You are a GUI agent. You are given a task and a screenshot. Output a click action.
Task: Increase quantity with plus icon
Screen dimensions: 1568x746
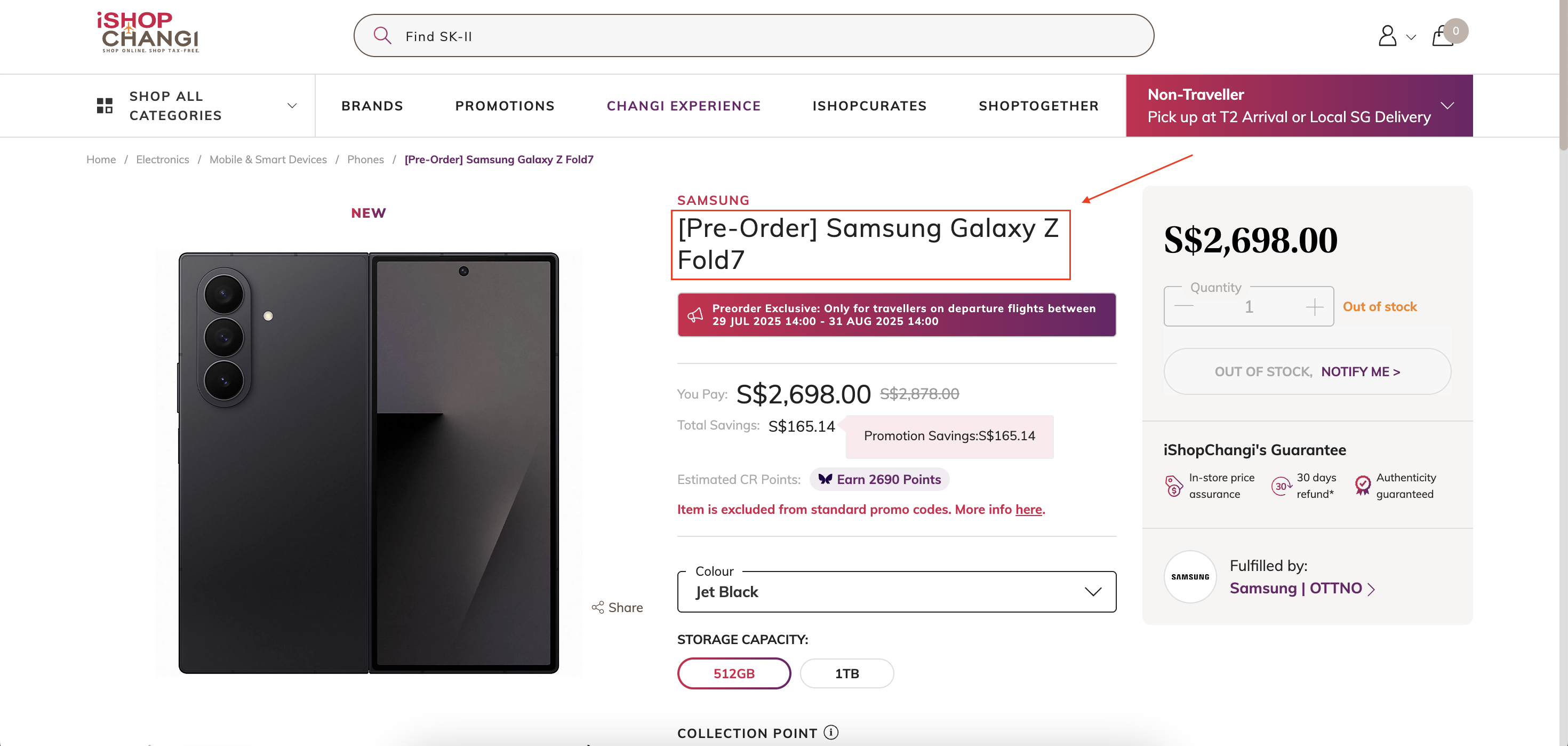click(1314, 307)
